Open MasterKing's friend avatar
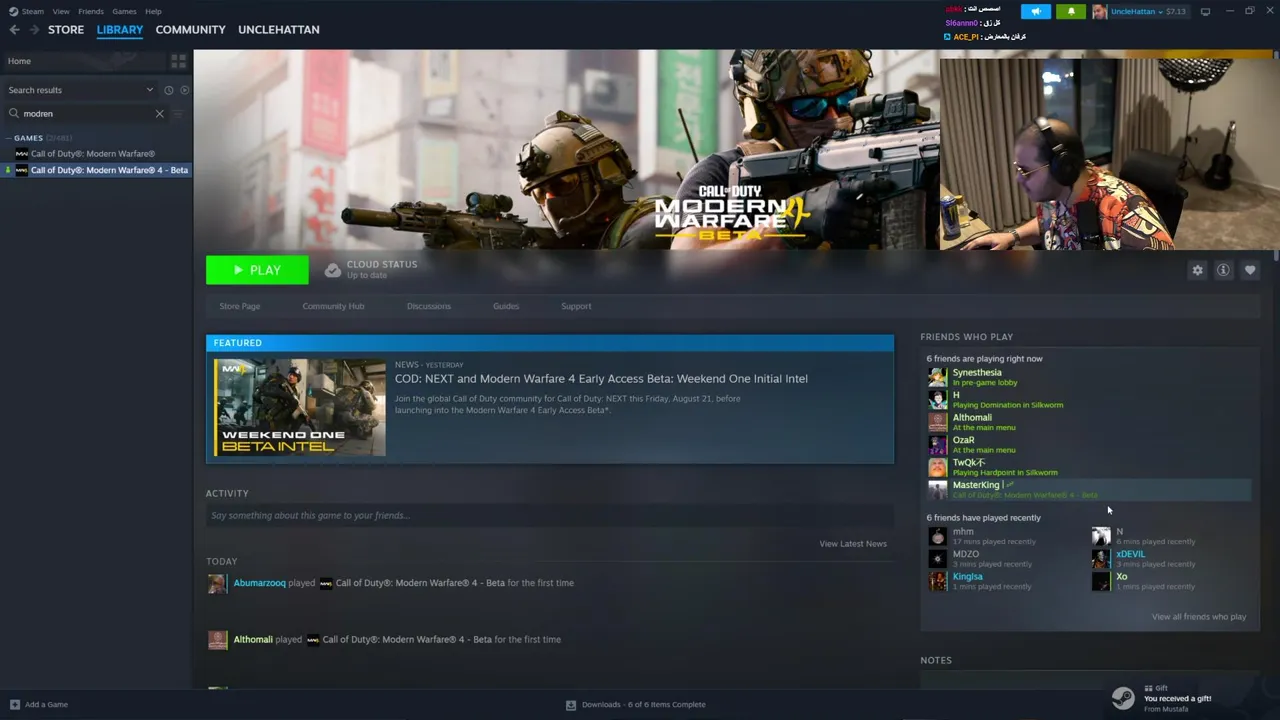This screenshot has width=1280, height=720. [x=937, y=490]
